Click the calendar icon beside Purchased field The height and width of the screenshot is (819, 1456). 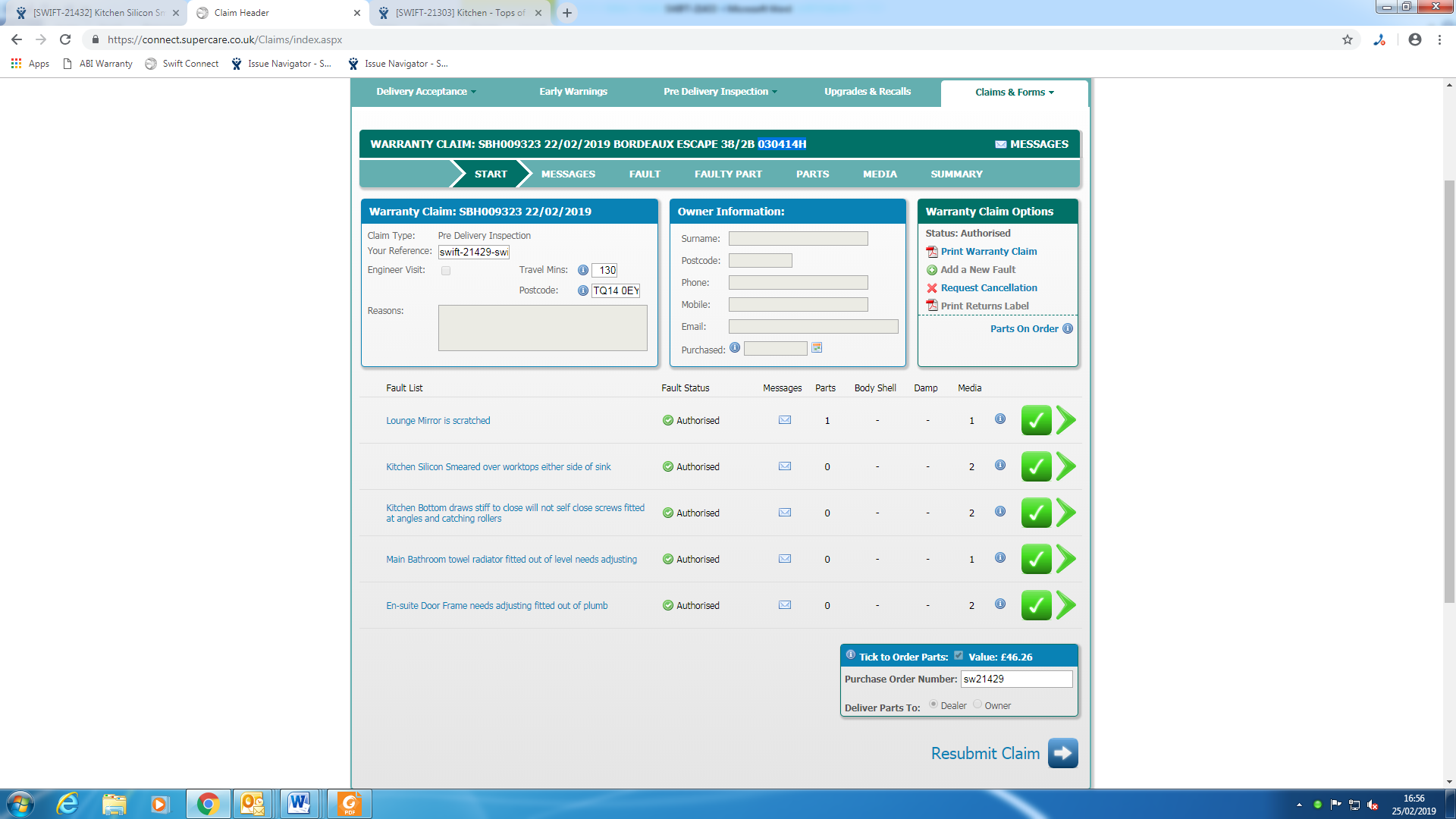(x=817, y=348)
